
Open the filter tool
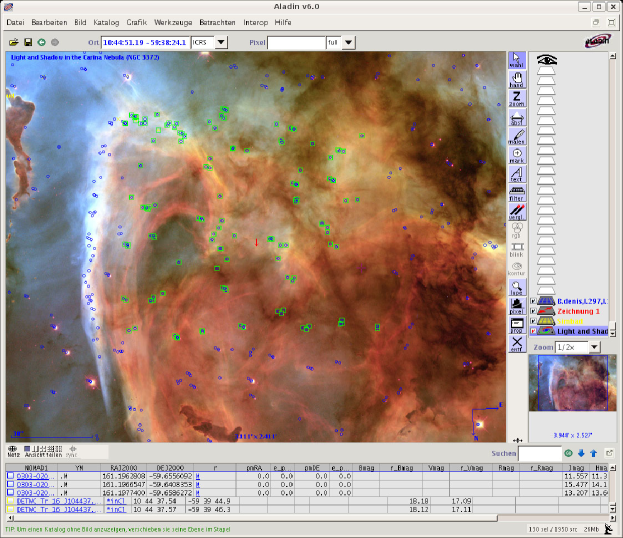[517, 191]
